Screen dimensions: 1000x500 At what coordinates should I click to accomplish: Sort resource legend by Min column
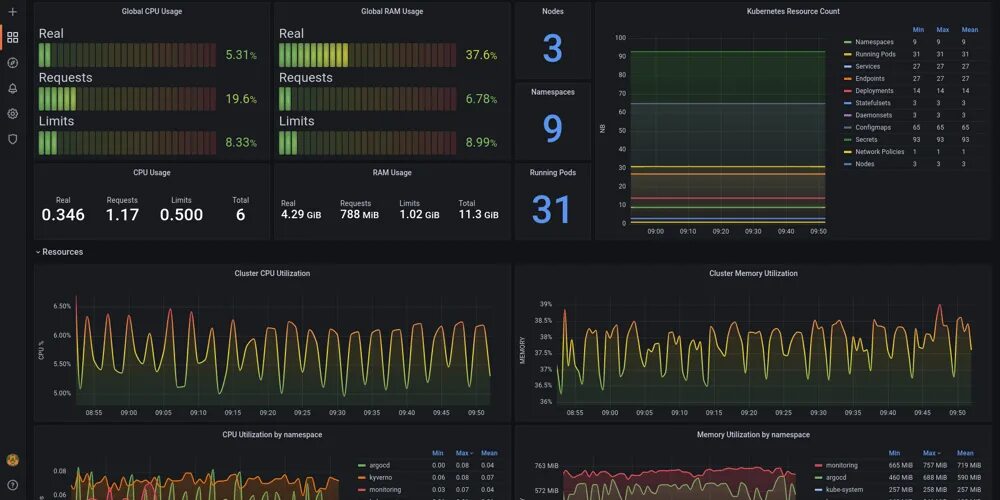pyautogui.click(x=918, y=30)
